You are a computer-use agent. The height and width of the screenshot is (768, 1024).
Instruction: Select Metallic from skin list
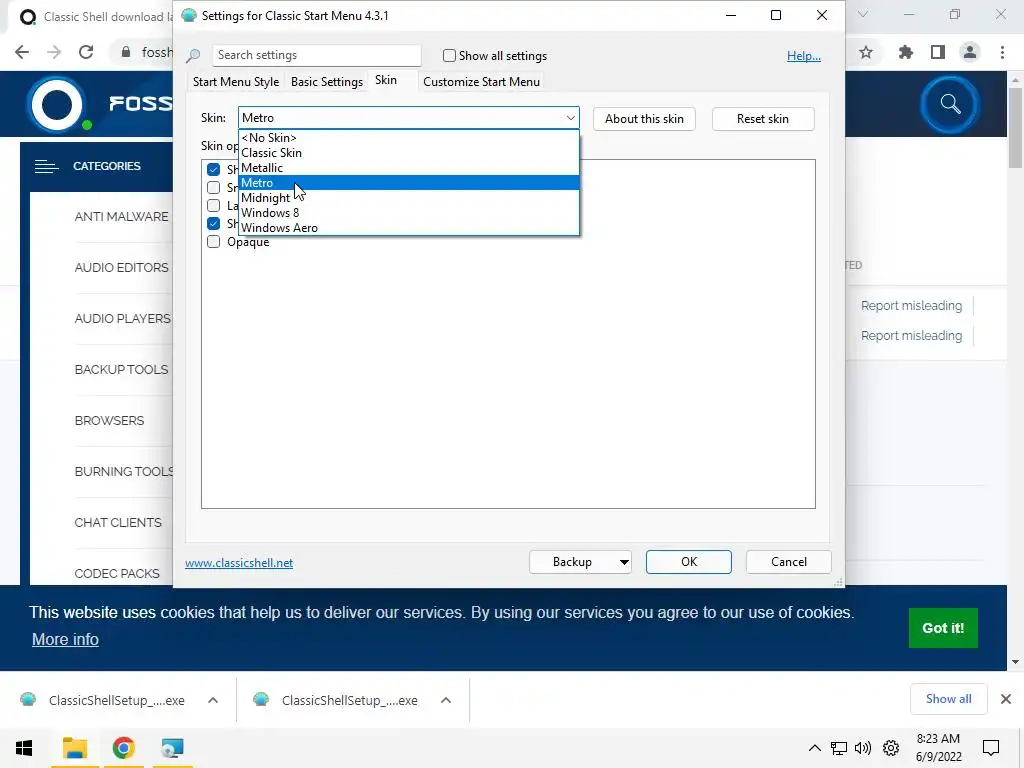point(409,168)
